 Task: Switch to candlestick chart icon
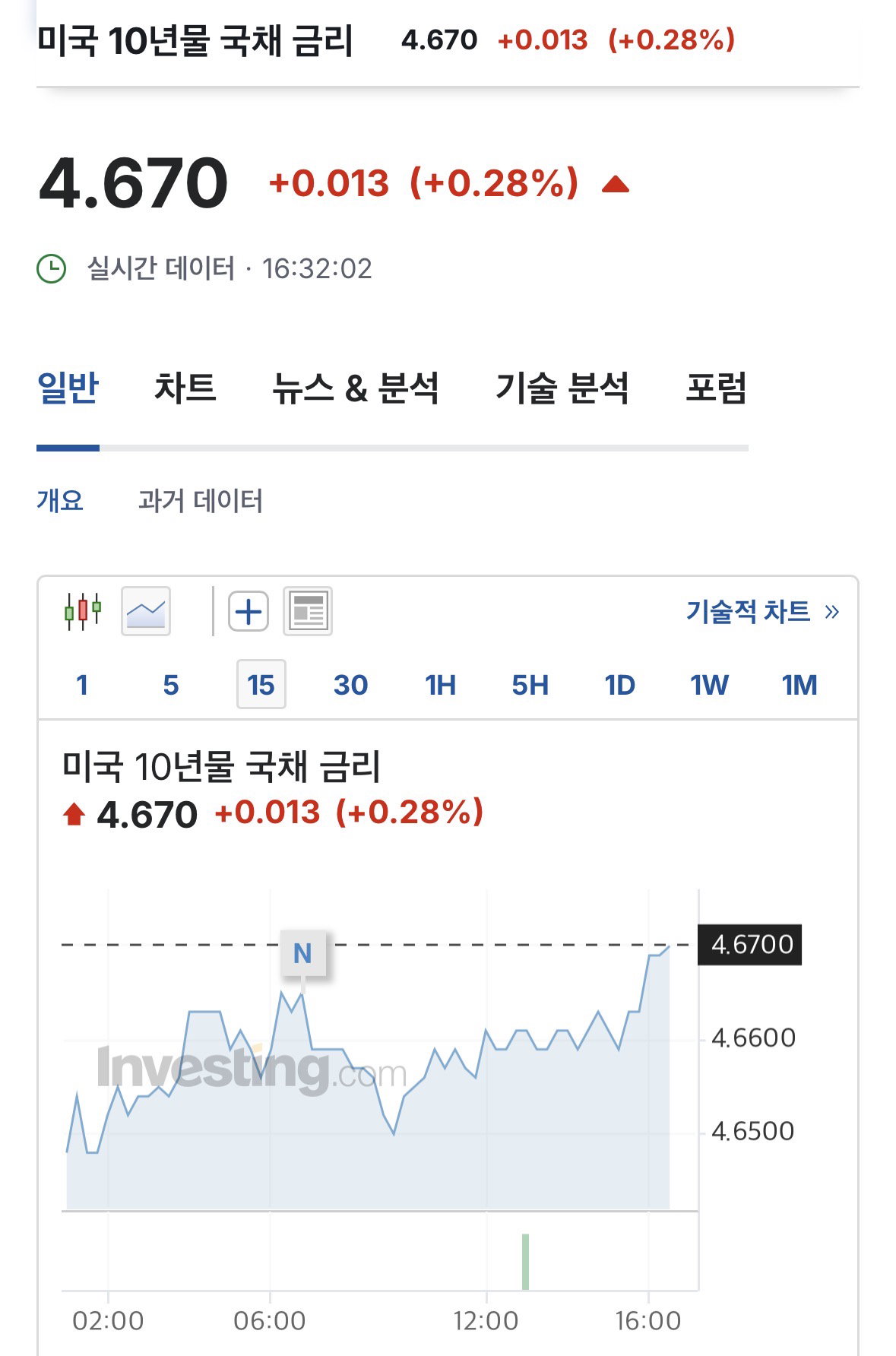click(83, 611)
